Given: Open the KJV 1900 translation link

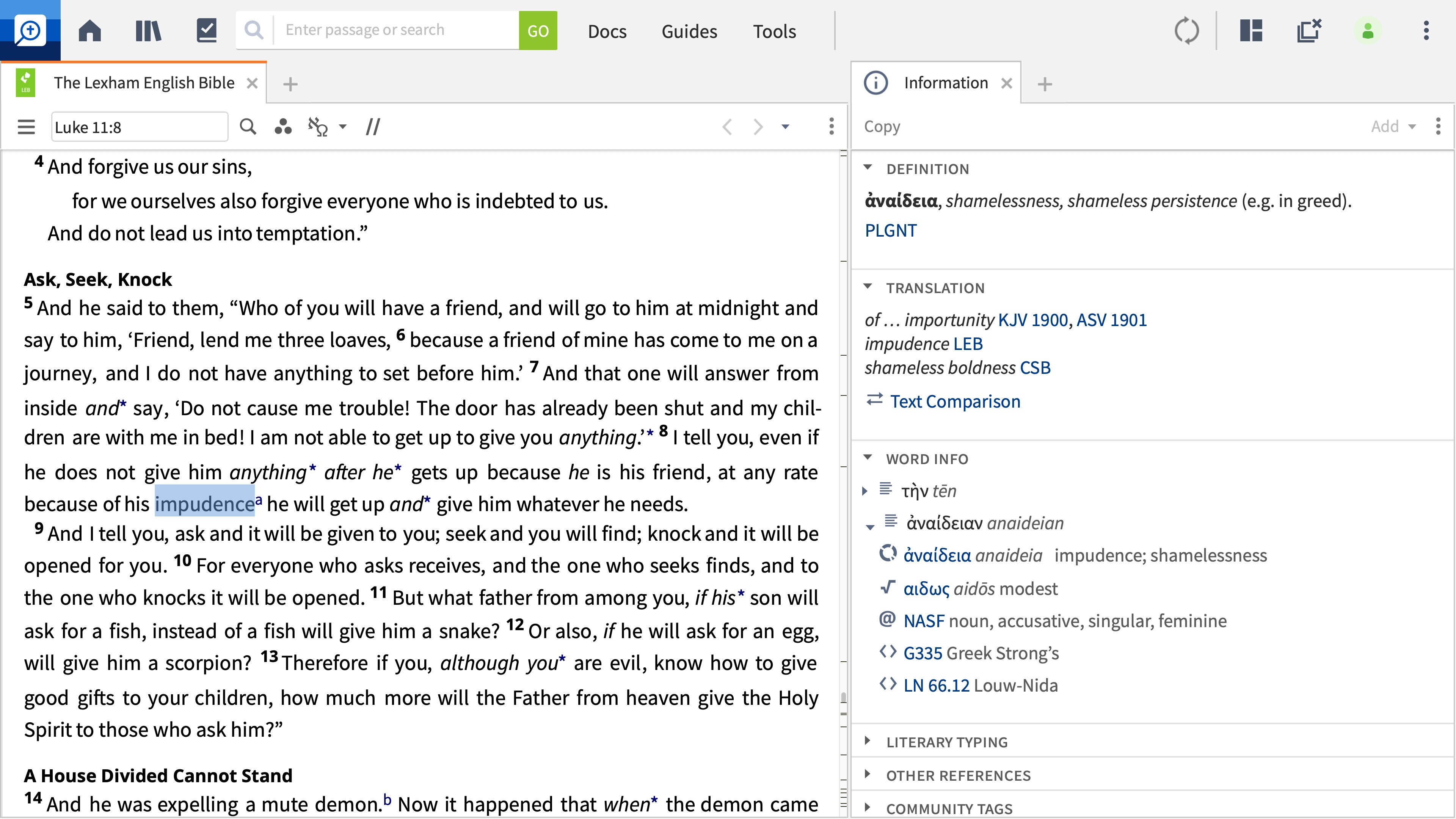Looking at the screenshot, I should pos(1032,320).
